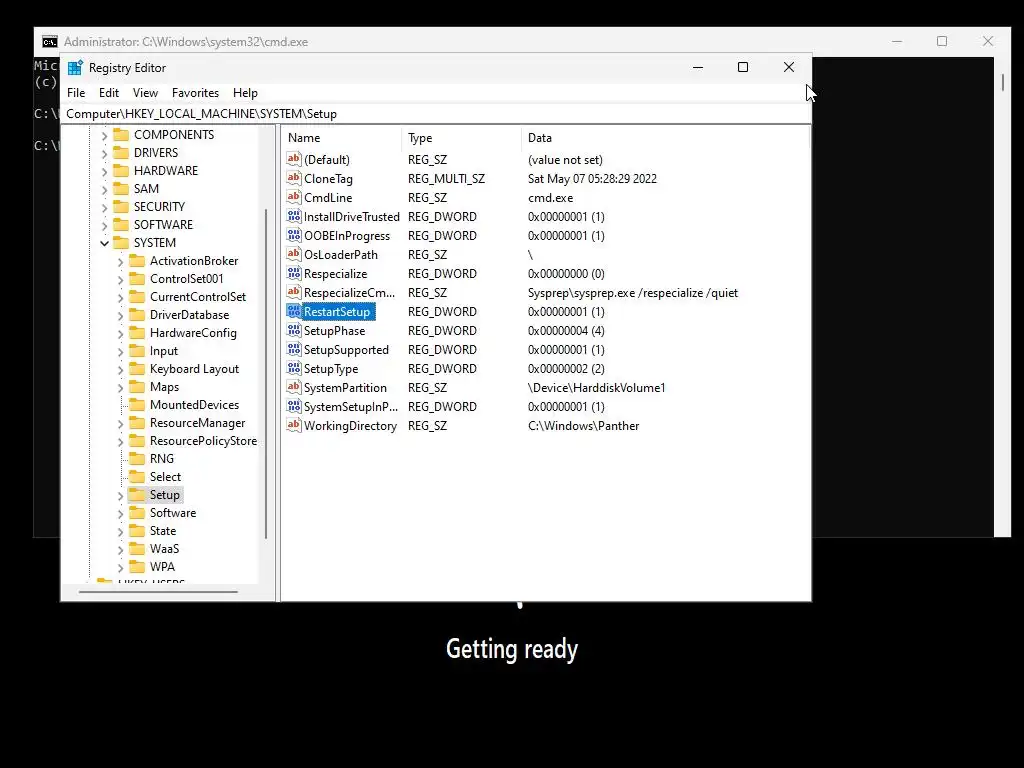The image size is (1024, 768).
Task: Click the COMPONENTS folder icon
Action: (x=121, y=135)
